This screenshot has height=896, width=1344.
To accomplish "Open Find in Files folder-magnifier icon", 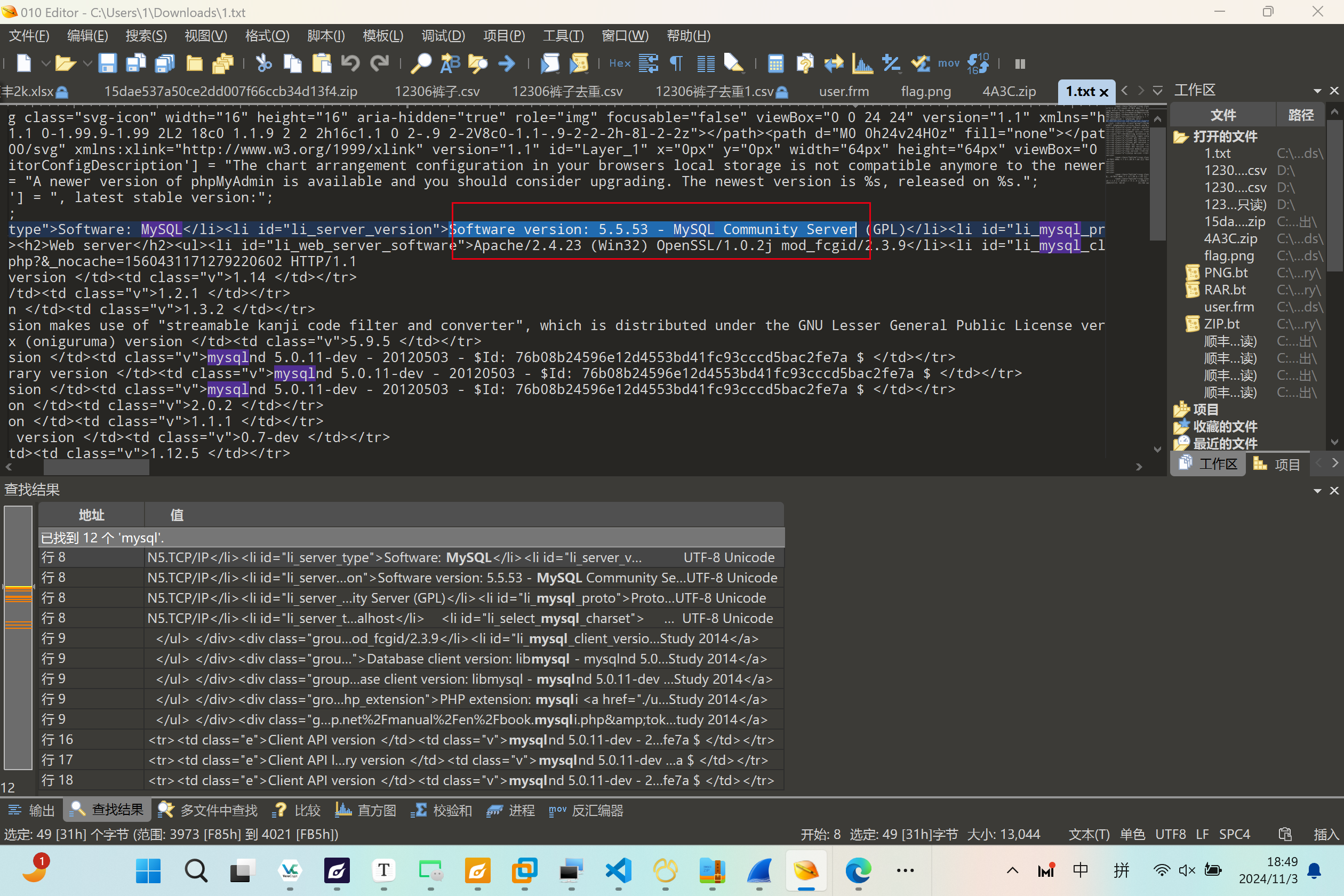I will pos(478,63).
